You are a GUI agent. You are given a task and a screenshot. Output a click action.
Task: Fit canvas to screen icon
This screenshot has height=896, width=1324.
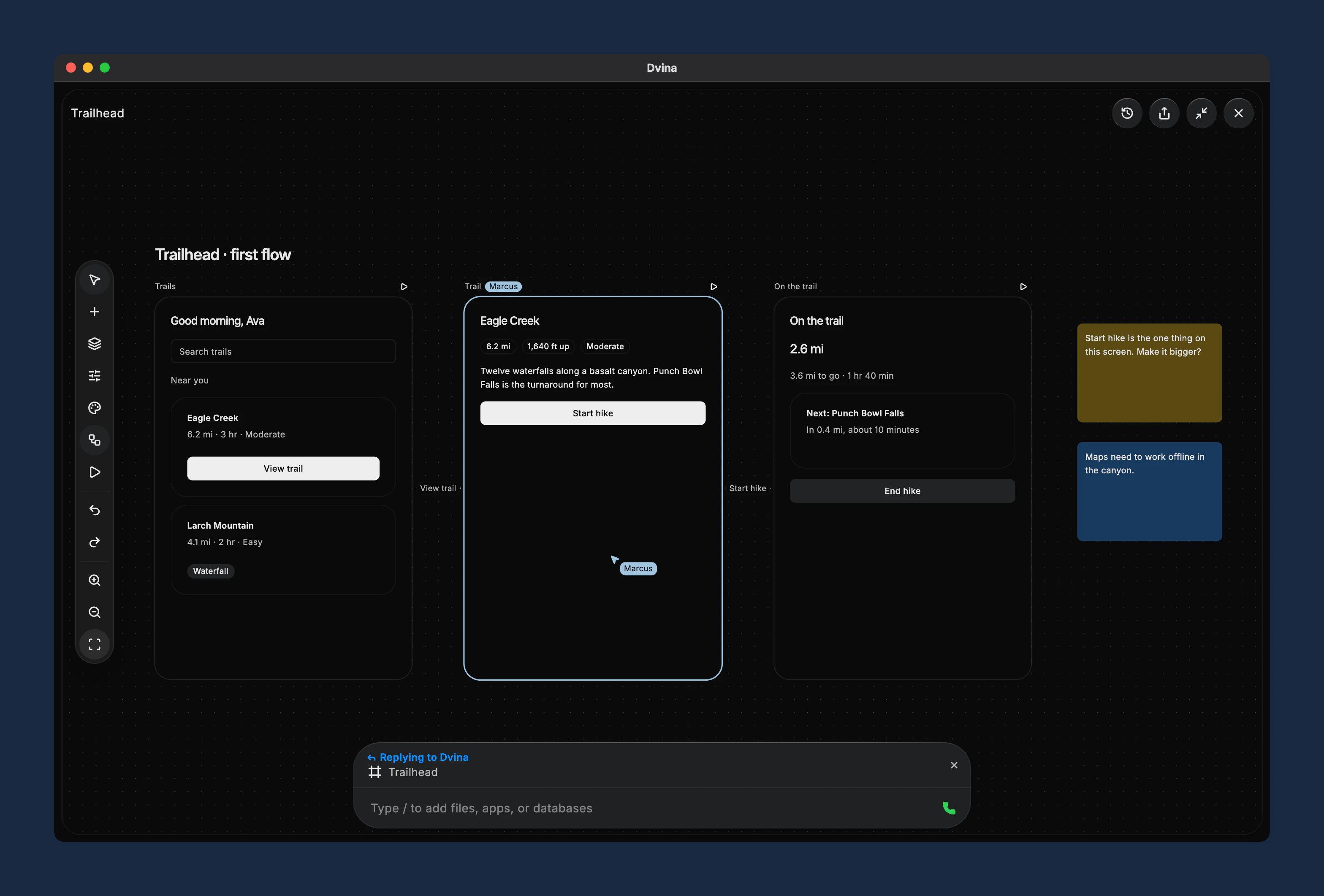coord(95,644)
